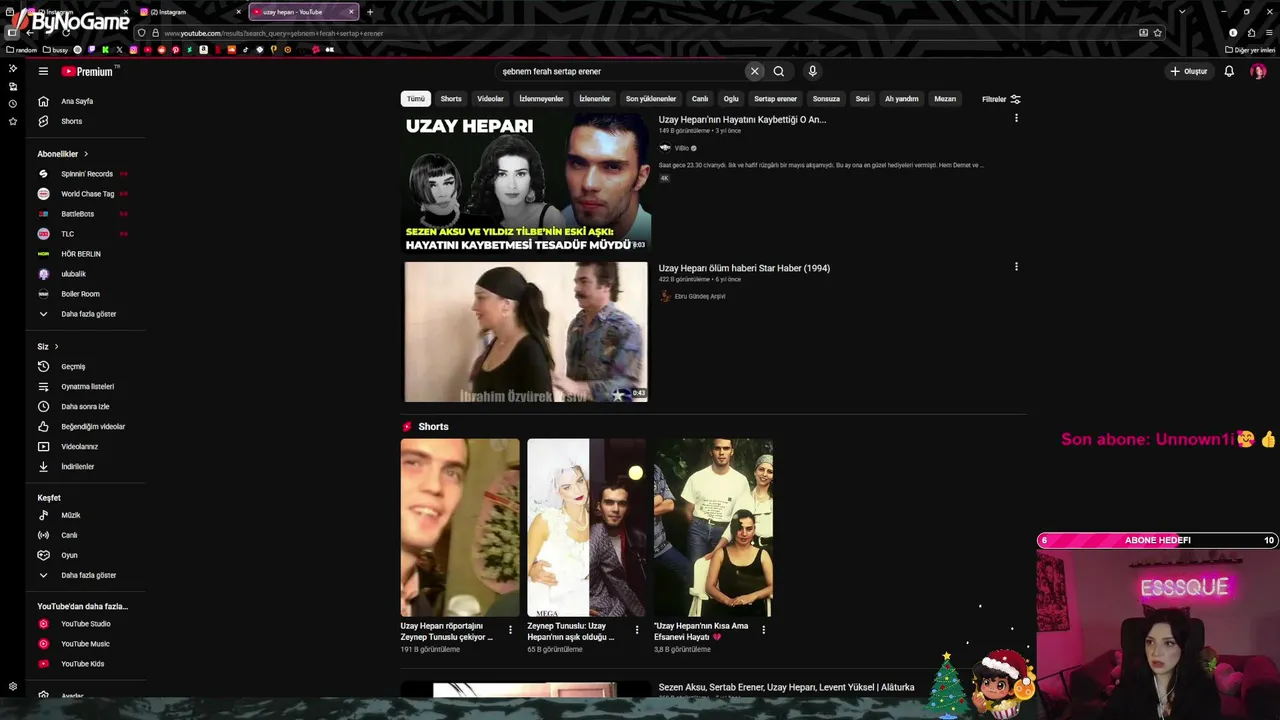This screenshot has height=720, width=1280.
Task: Select the Tümü filter chip
Action: [415, 99]
